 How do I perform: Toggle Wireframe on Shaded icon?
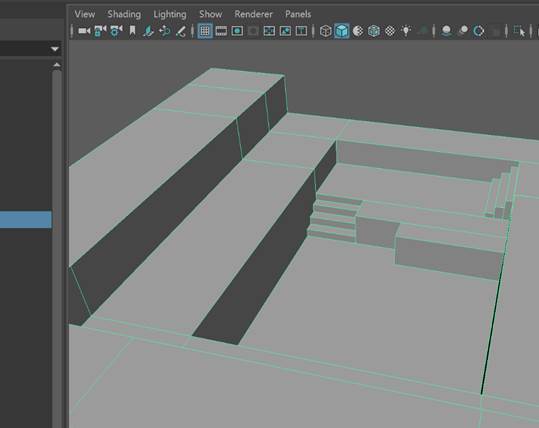374,31
